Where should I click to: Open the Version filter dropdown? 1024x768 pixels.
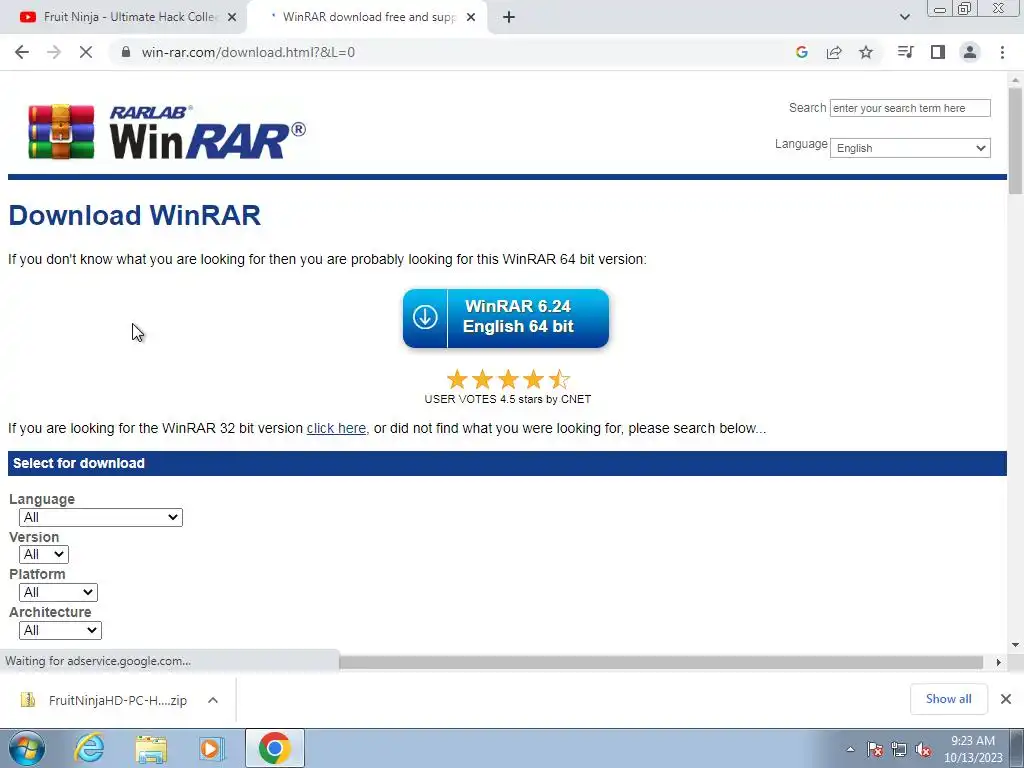[x=44, y=554]
